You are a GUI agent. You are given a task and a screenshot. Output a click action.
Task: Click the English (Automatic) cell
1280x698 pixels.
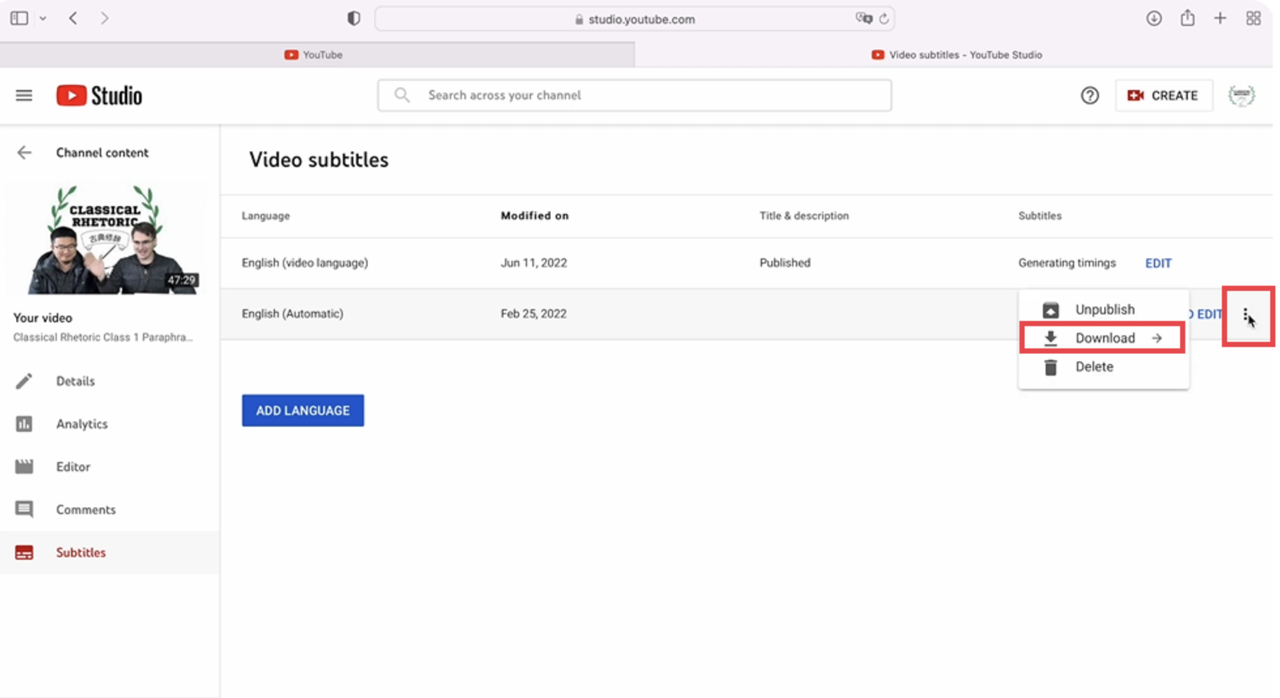click(292, 314)
